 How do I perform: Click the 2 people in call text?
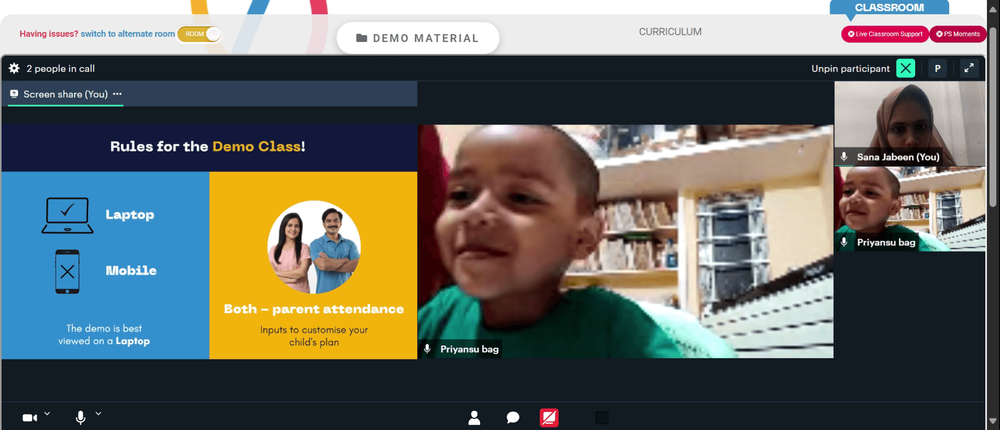(x=61, y=68)
